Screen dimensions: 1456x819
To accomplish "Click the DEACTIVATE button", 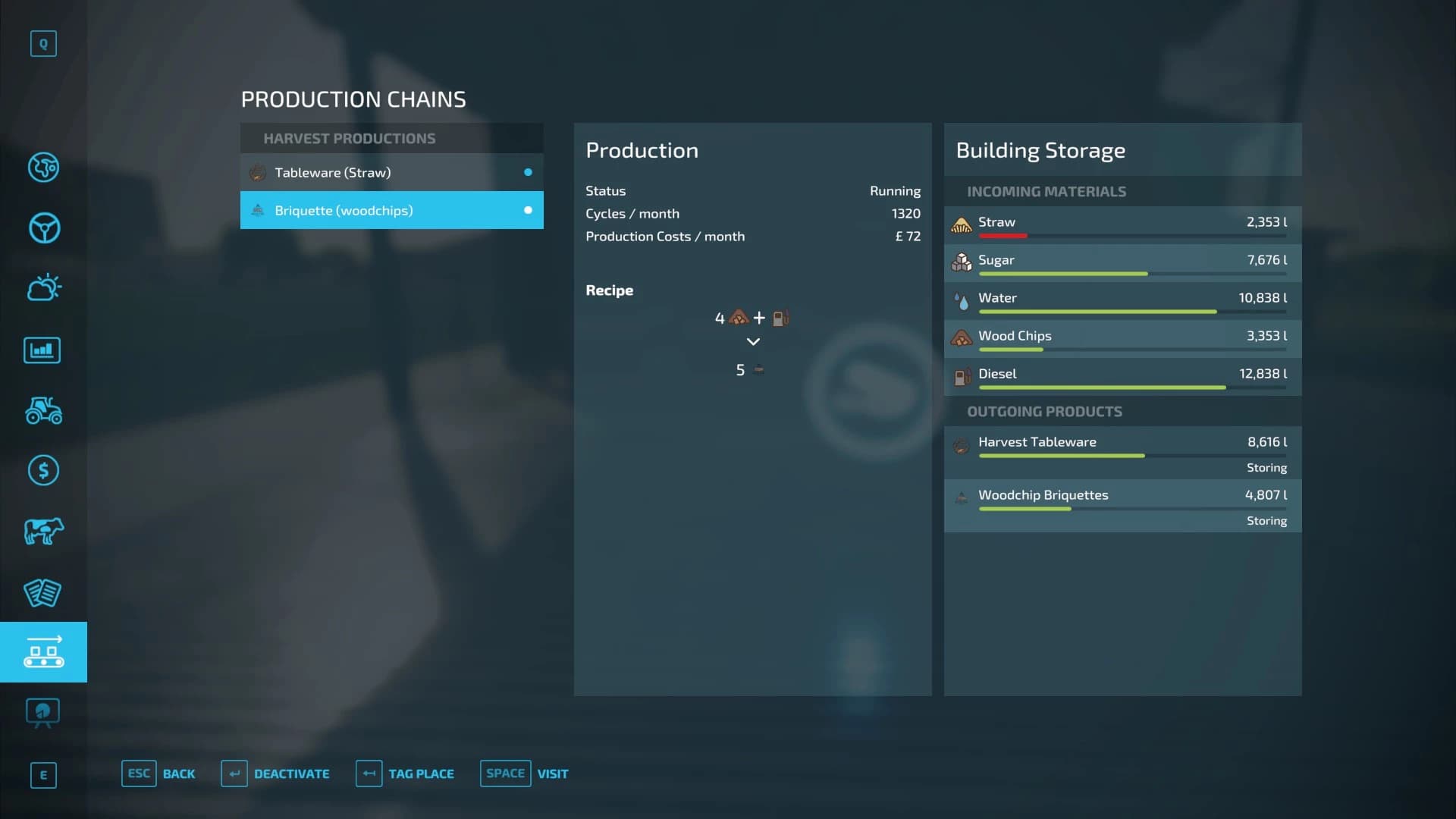I will tap(275, 773).
